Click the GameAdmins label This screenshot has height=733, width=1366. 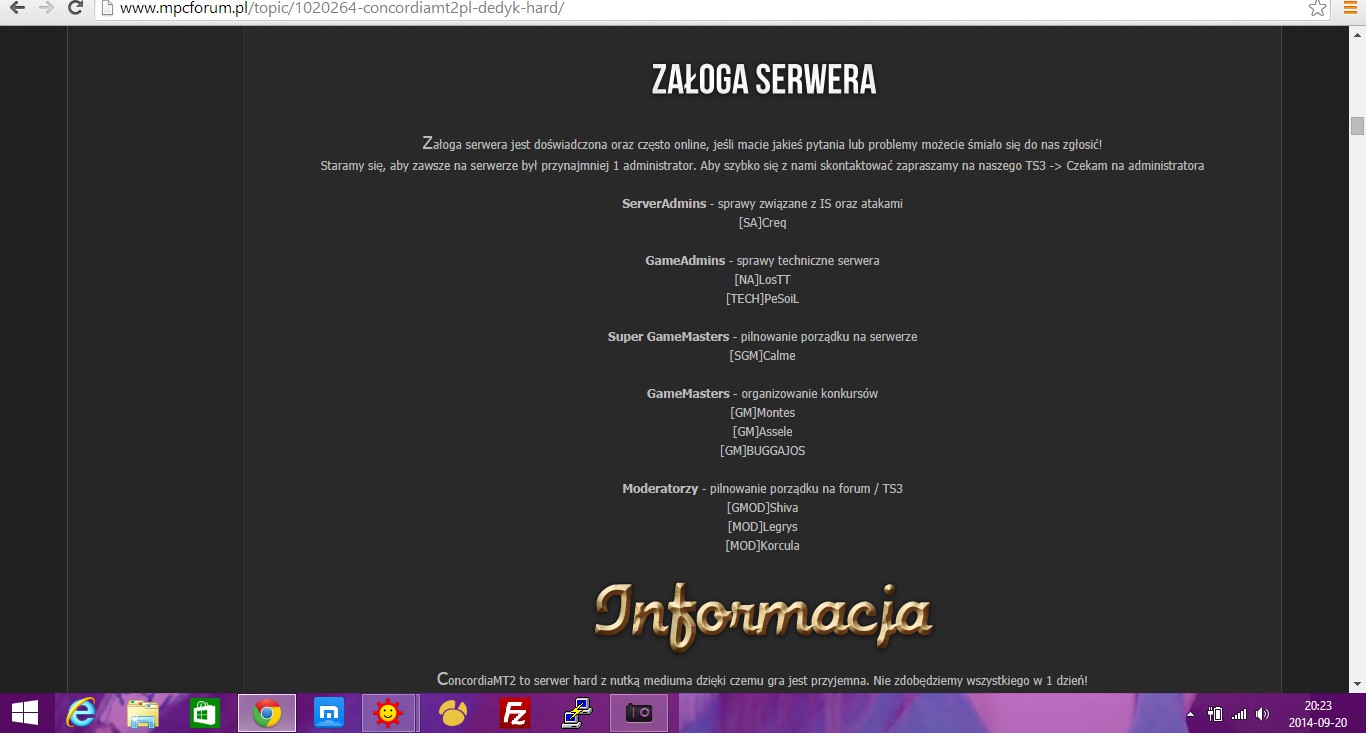pyautogui.click(x=685, y=261)
